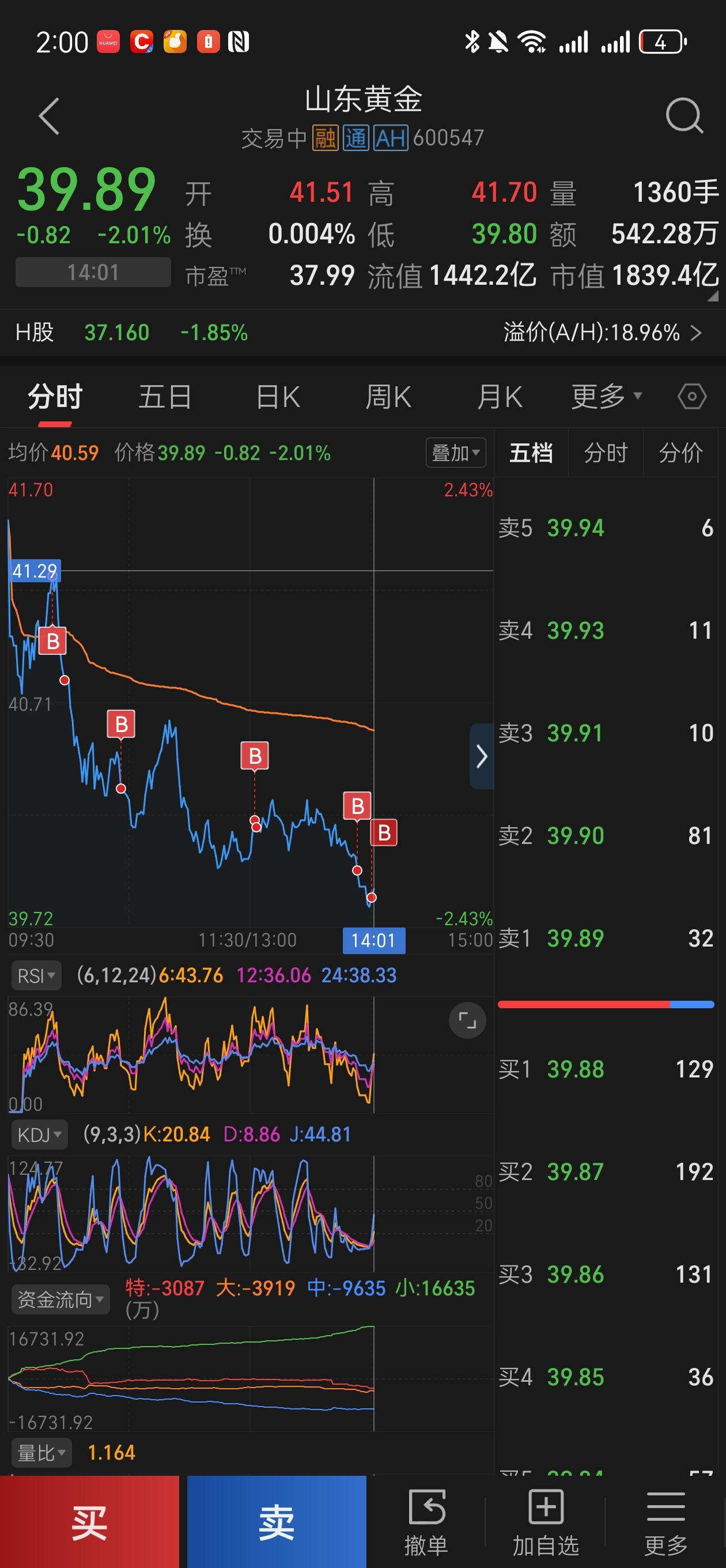Viewport: 726px width, 1568px height.
Task: Tap the first B buy marker near 41.29
Action: pyautogui.click(x=52, y=641)
